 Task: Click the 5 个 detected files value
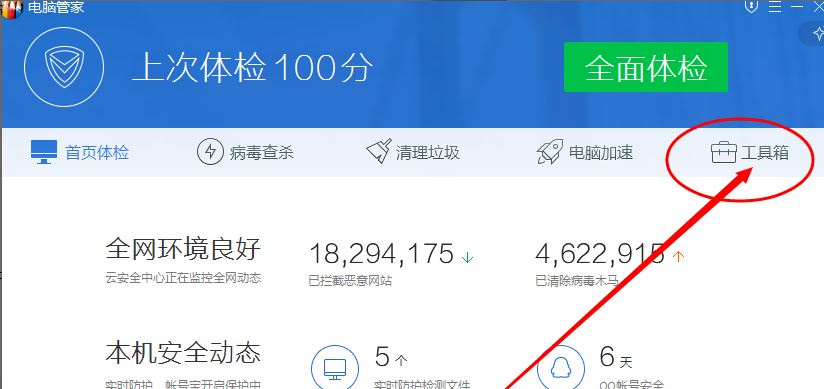click(392, 357)
